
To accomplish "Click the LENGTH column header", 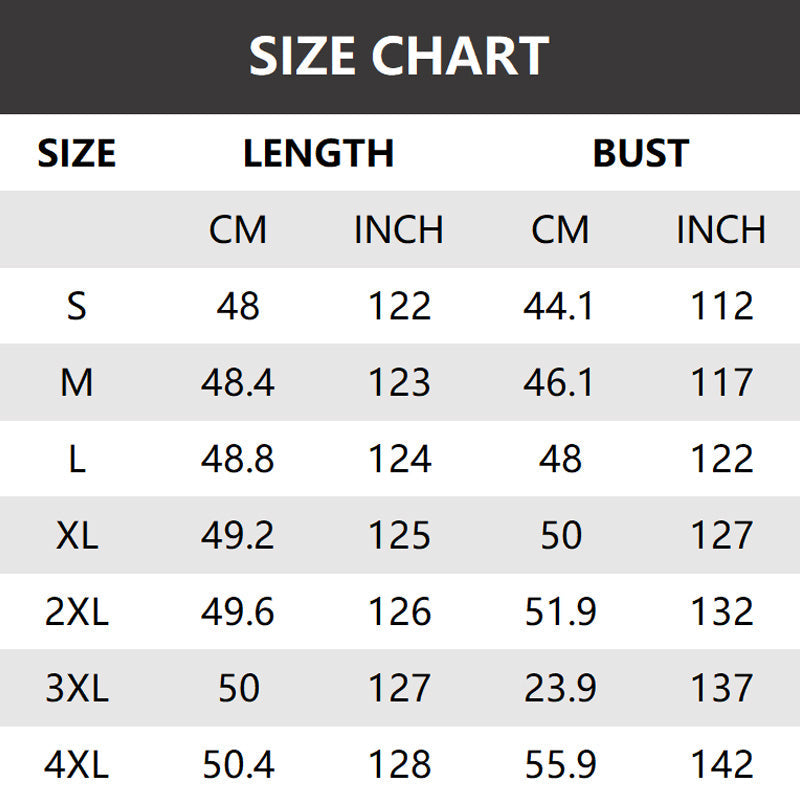I will click(318, 153).
